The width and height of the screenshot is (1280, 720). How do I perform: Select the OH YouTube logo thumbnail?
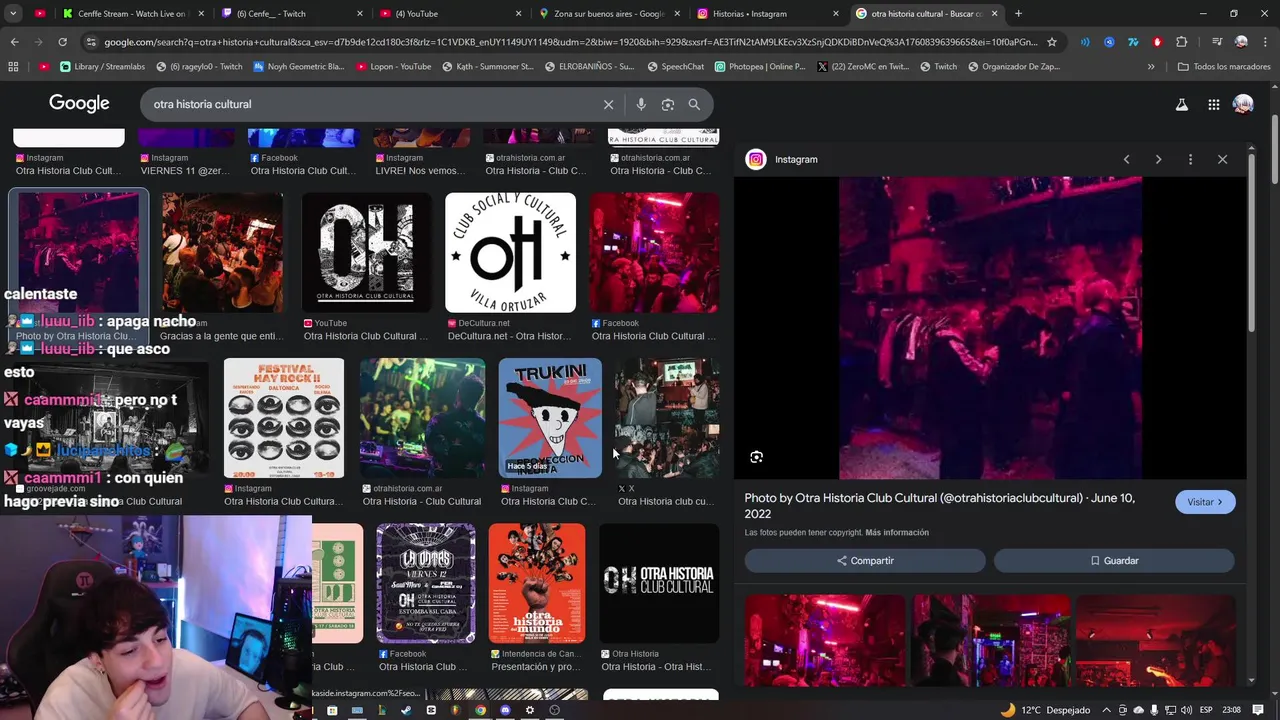pyautogui.click(x=366, y=252)
